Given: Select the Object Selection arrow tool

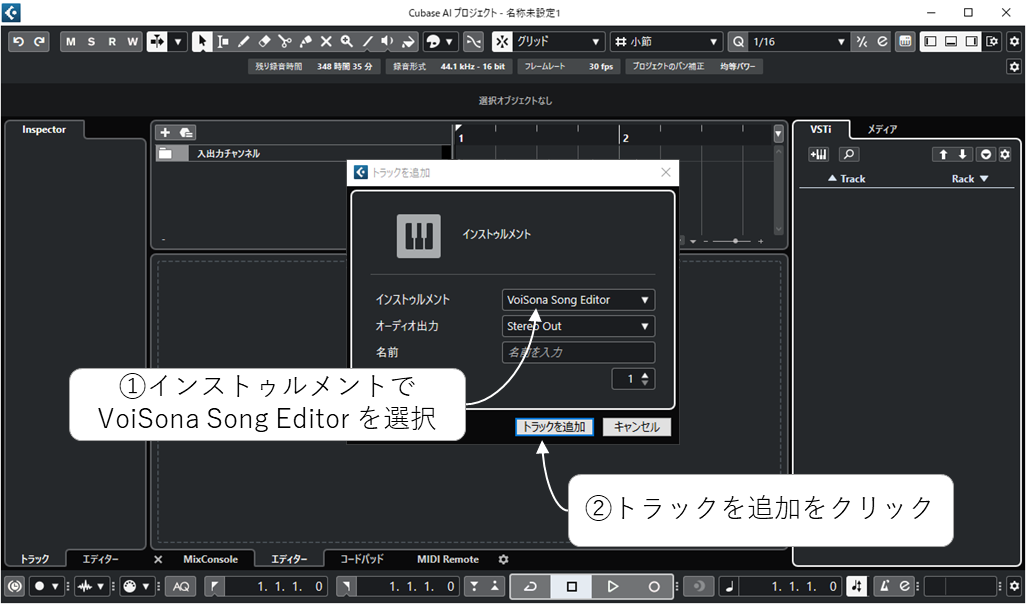Looking at the screenshot, I should pyautogui.click(x=202, y=42).
